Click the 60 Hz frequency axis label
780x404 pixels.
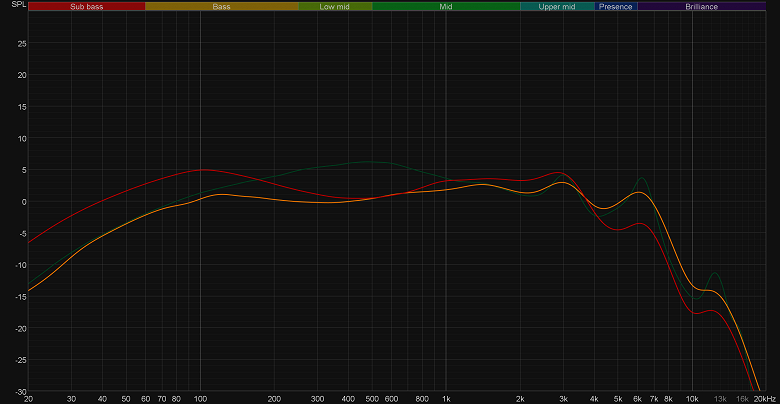tap(146, 399)
